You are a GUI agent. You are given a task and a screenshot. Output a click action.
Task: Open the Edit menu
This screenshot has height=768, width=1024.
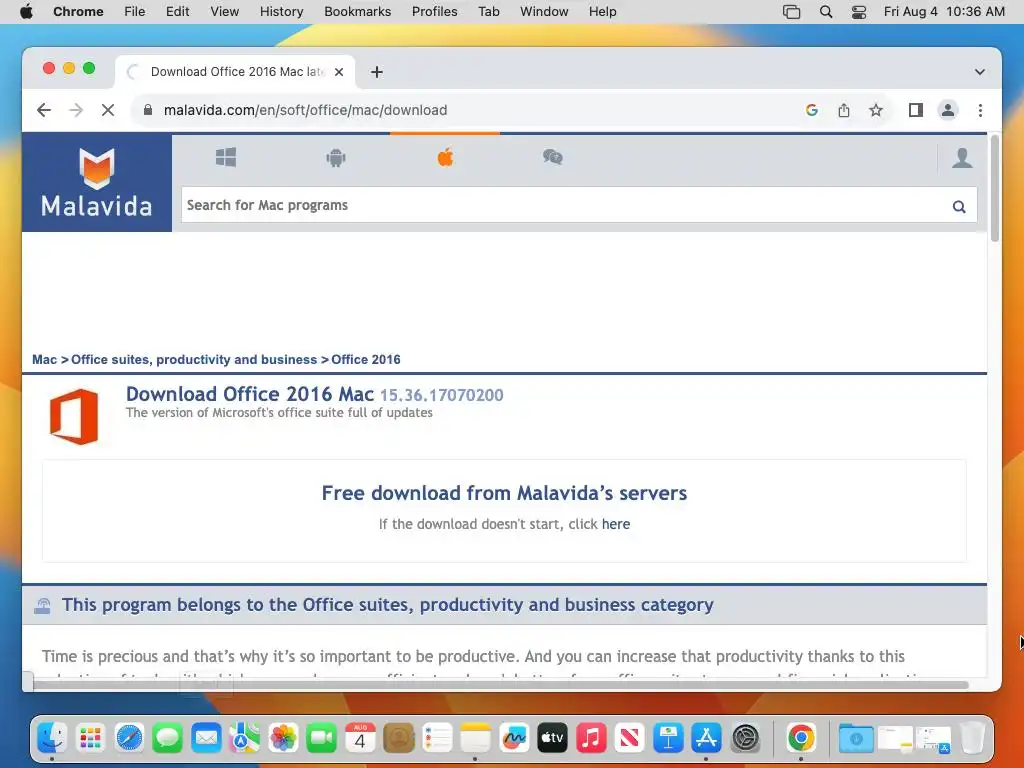[x=178, y=12]
